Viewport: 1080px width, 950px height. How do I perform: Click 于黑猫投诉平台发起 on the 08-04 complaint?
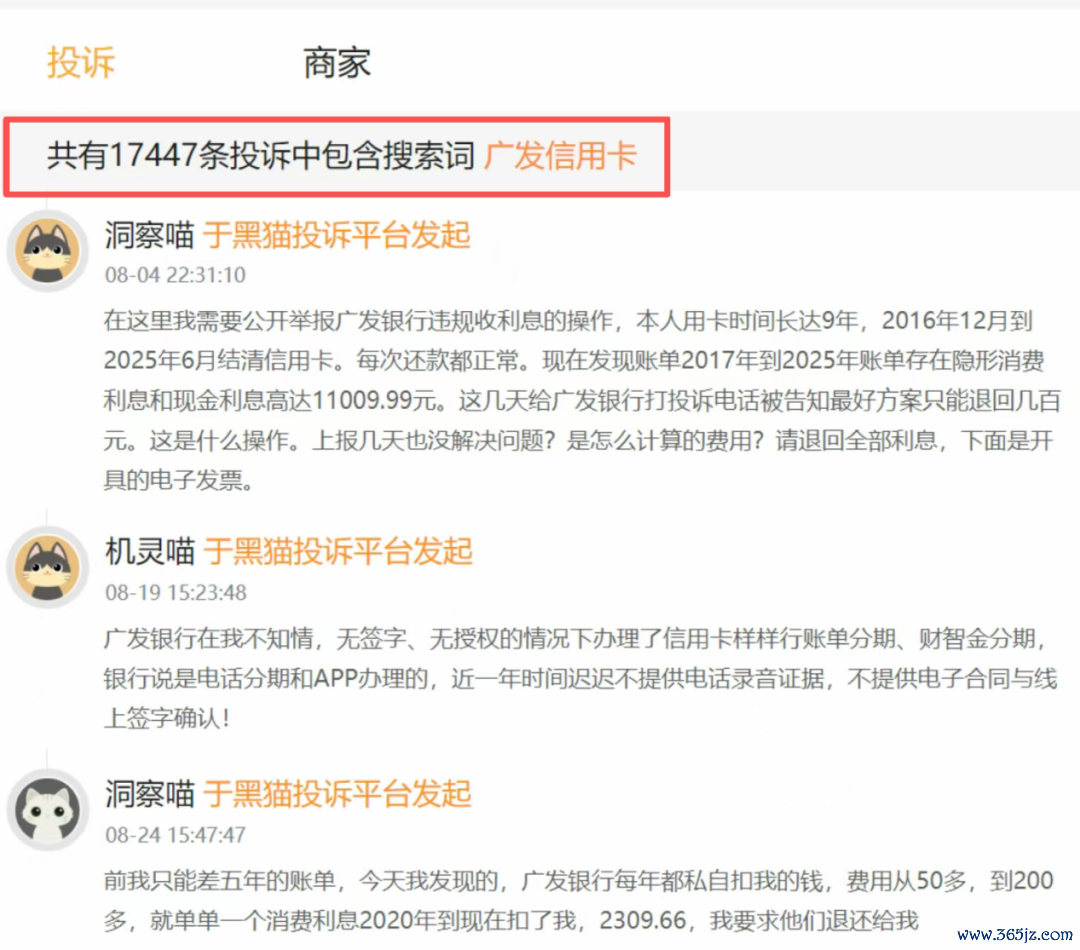[337, 236]
